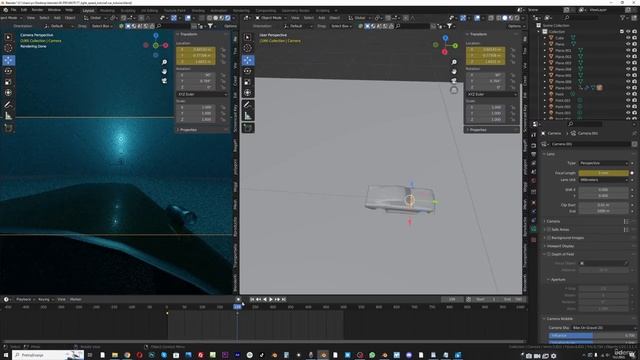Jump to the timeline end frame

coord(284,300)
